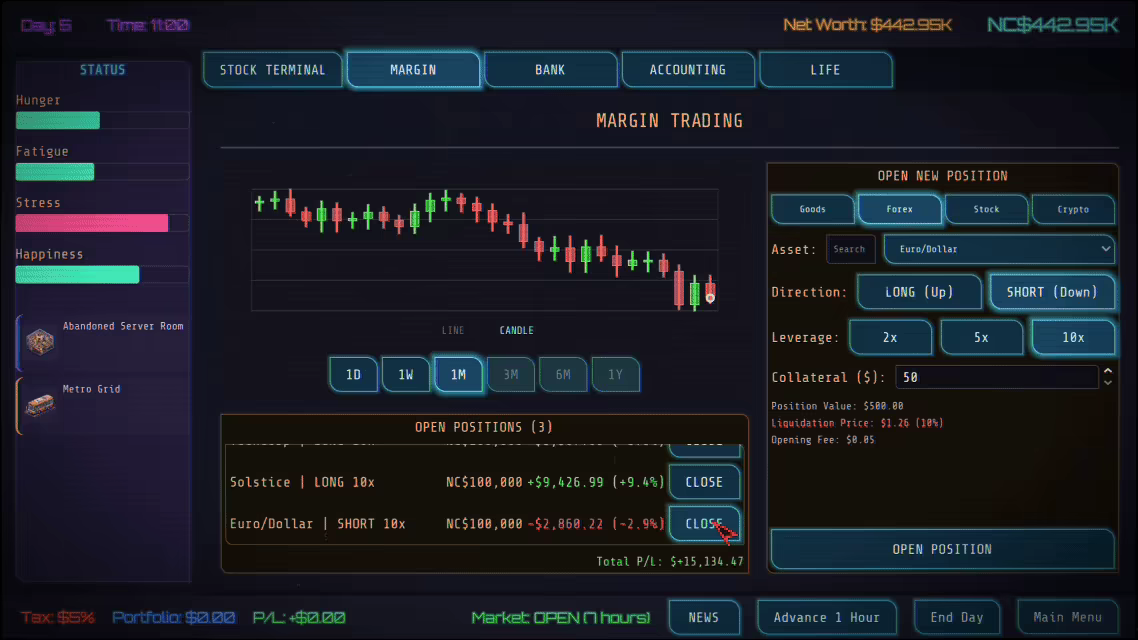
Task: Go to the Accounting tab
Action: point(687,70)
